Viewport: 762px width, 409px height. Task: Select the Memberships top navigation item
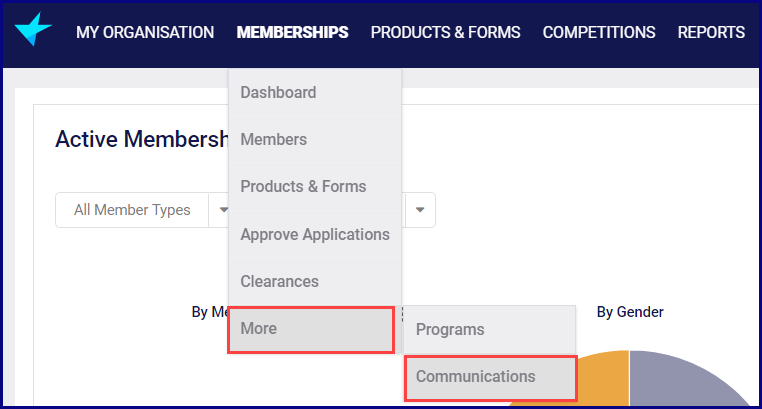tap(292, 32)
